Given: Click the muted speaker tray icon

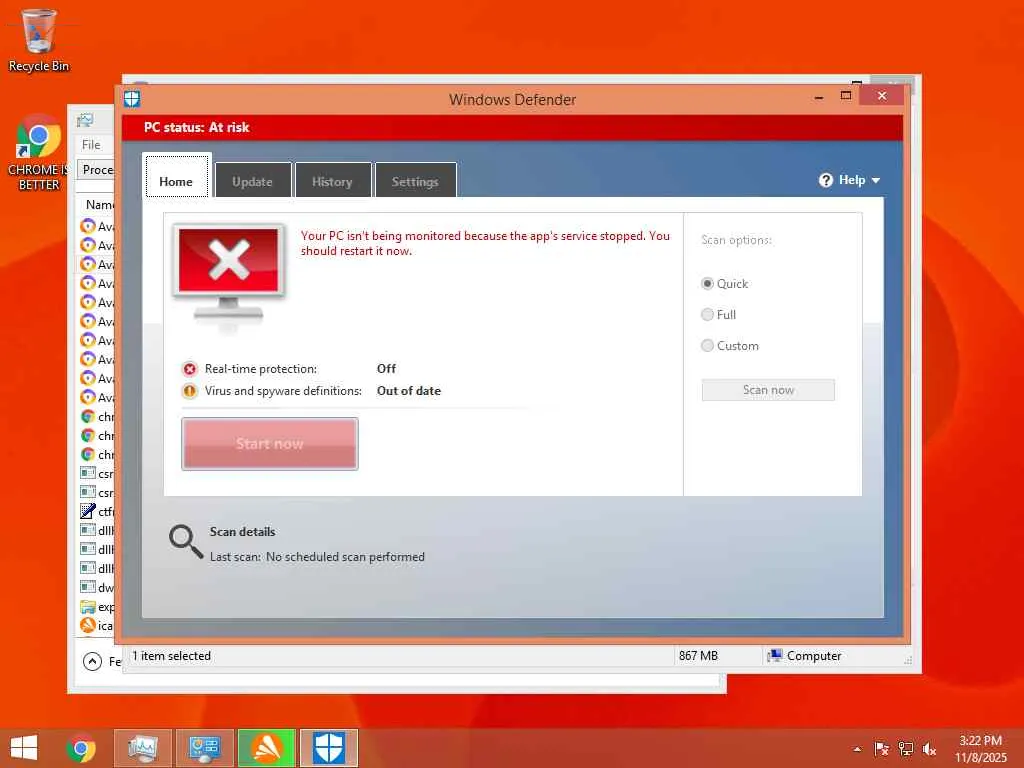Looking at the screenshot, I should point(929,749).
